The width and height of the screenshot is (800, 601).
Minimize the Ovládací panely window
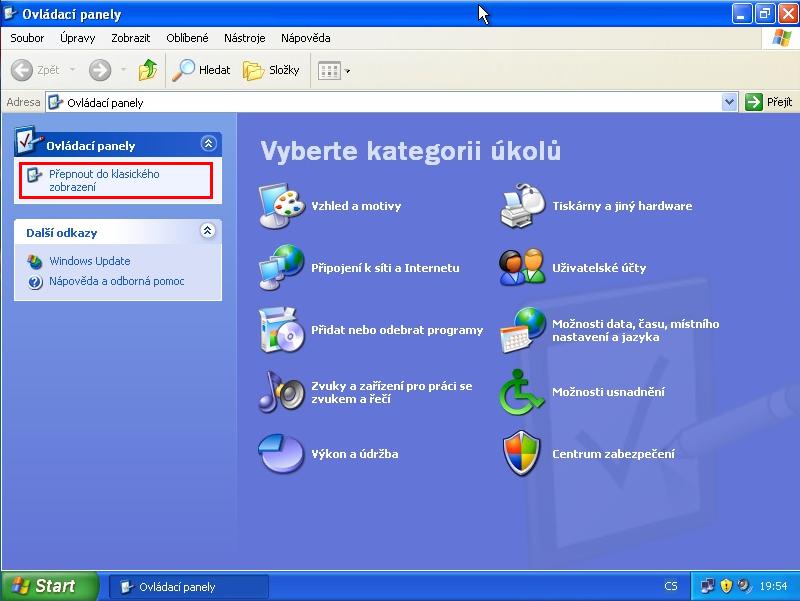[x=741, y=14]
